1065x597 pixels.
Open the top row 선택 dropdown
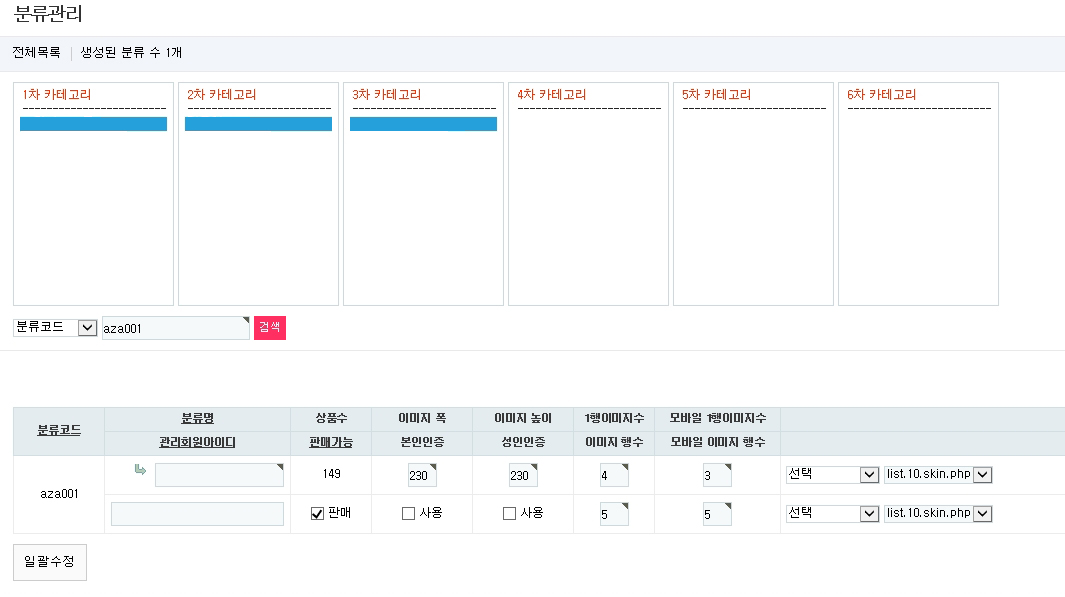[832, 475]
